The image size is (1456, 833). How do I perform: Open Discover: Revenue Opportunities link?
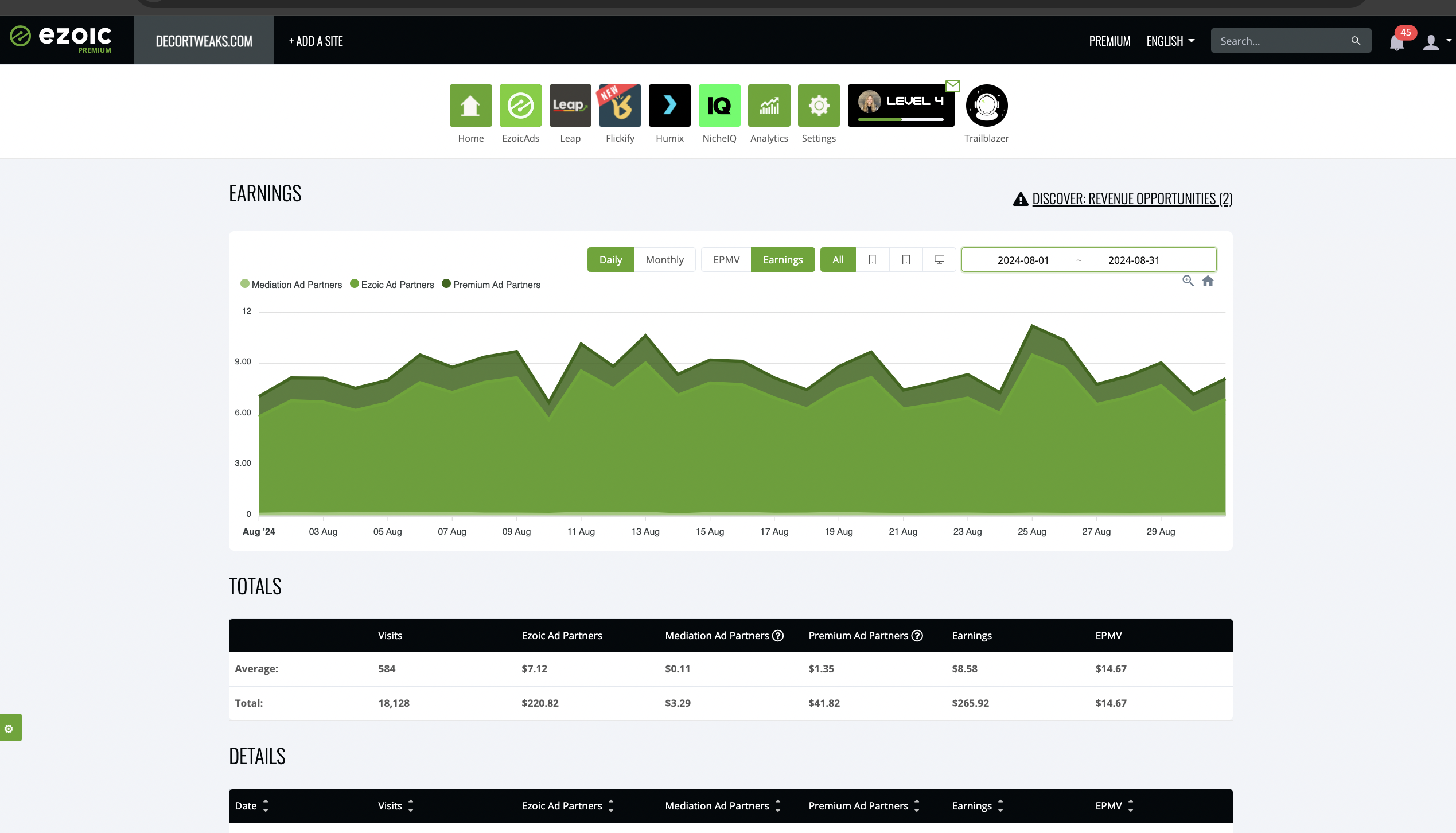1132,199
